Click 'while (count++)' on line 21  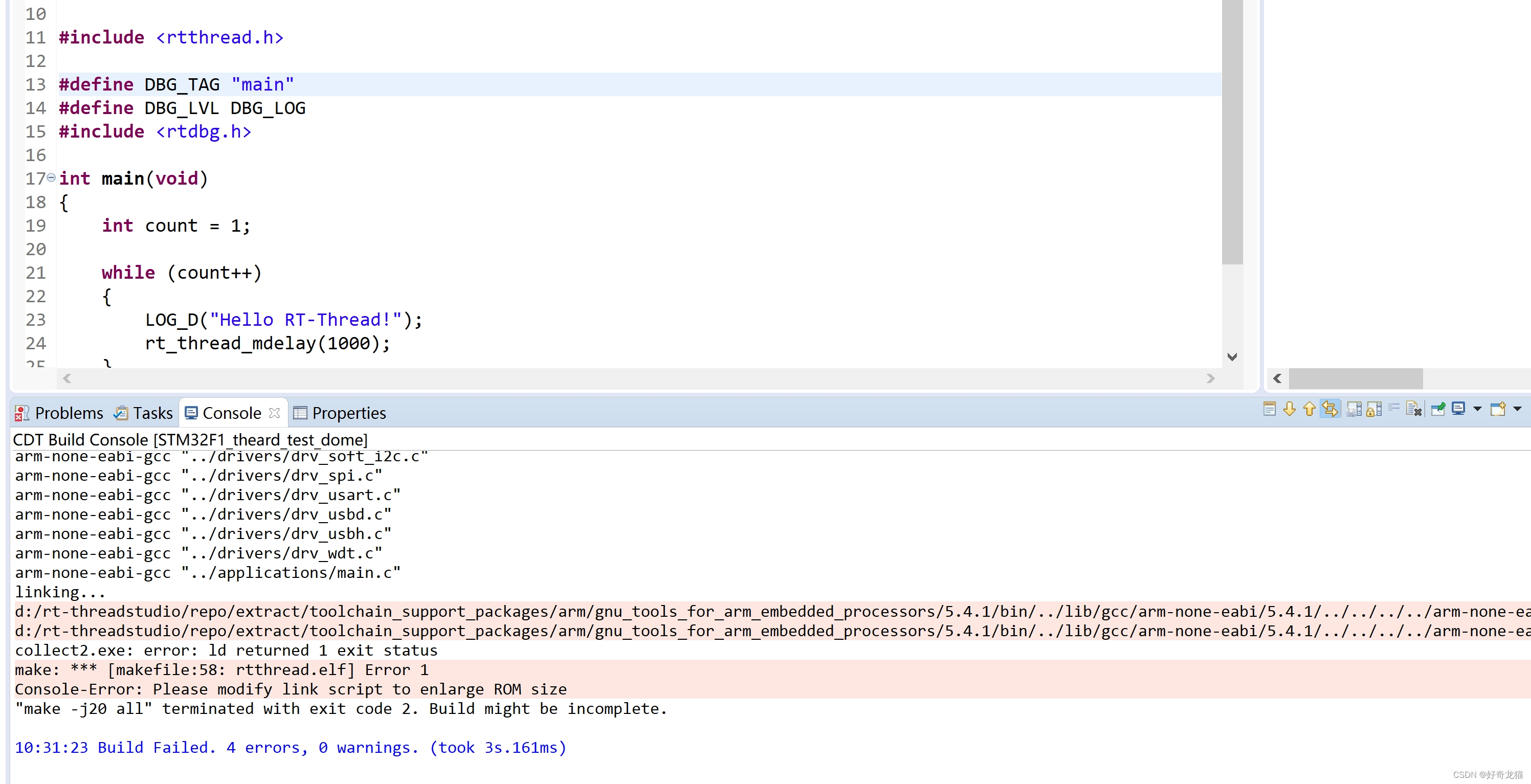coord(181,272)
